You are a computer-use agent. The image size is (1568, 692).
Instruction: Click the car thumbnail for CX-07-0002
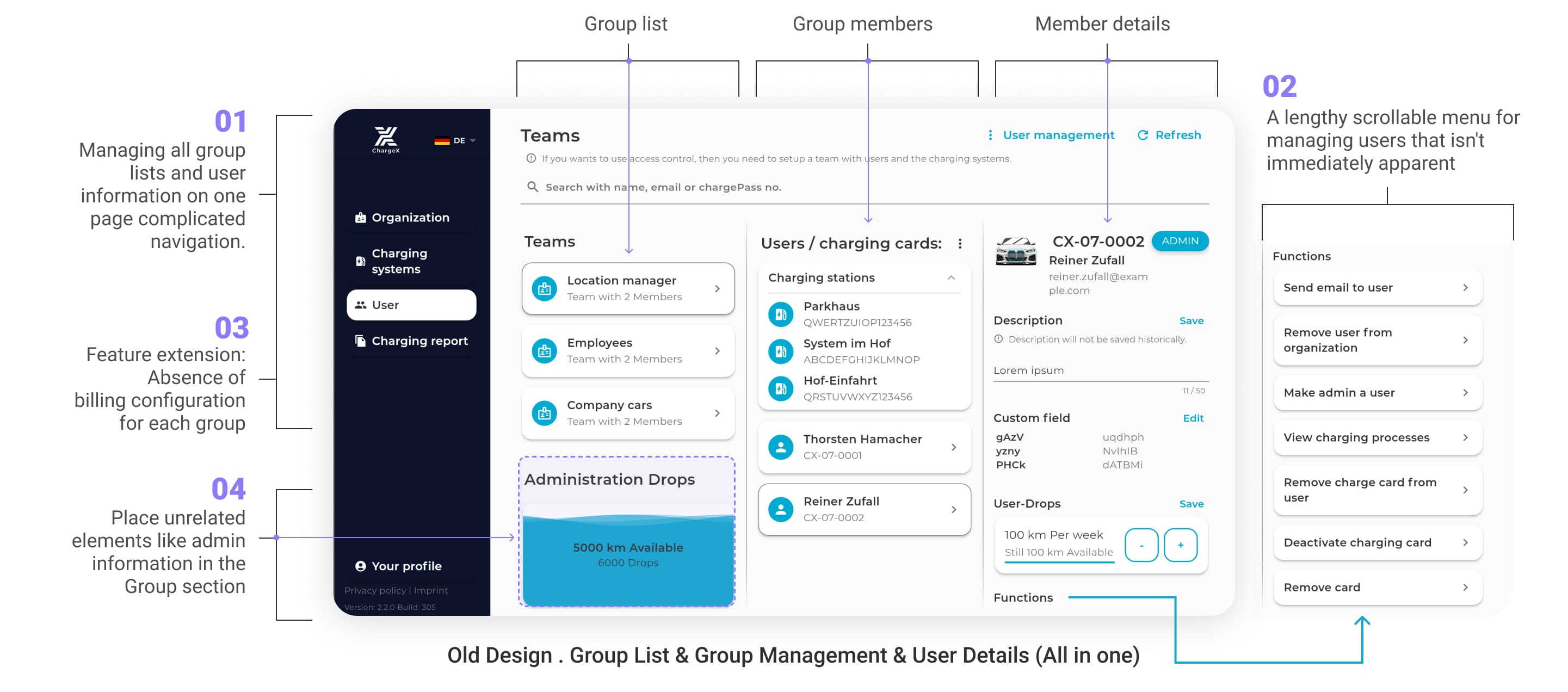coord(1015,251)
